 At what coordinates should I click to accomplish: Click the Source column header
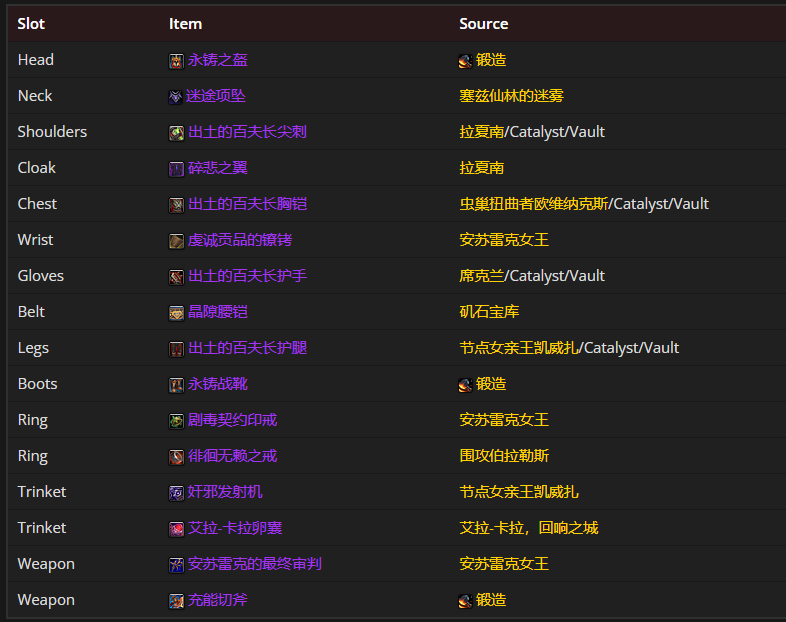pos(484,24)
